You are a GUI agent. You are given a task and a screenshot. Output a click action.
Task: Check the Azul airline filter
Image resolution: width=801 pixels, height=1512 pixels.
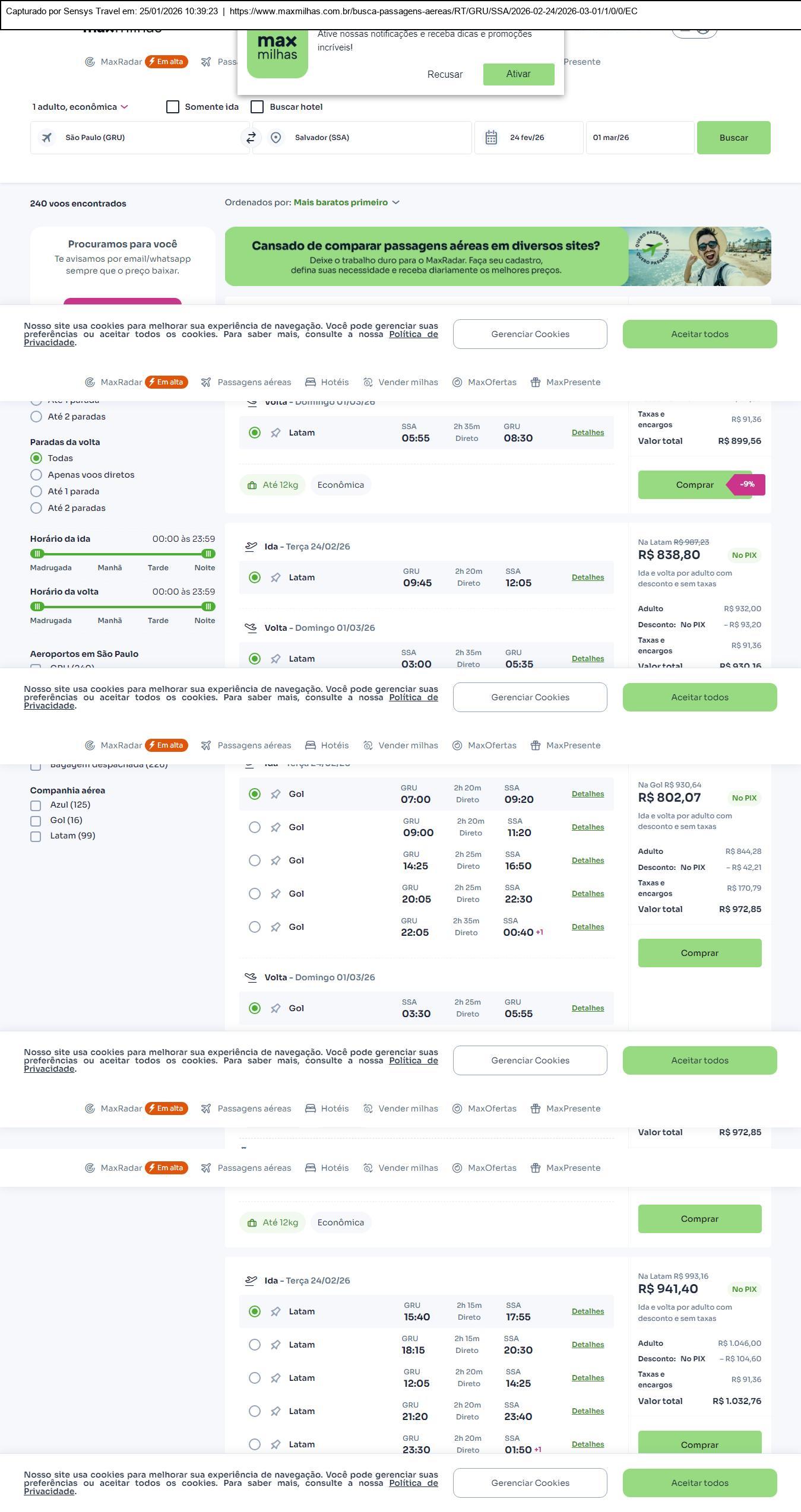36,805
